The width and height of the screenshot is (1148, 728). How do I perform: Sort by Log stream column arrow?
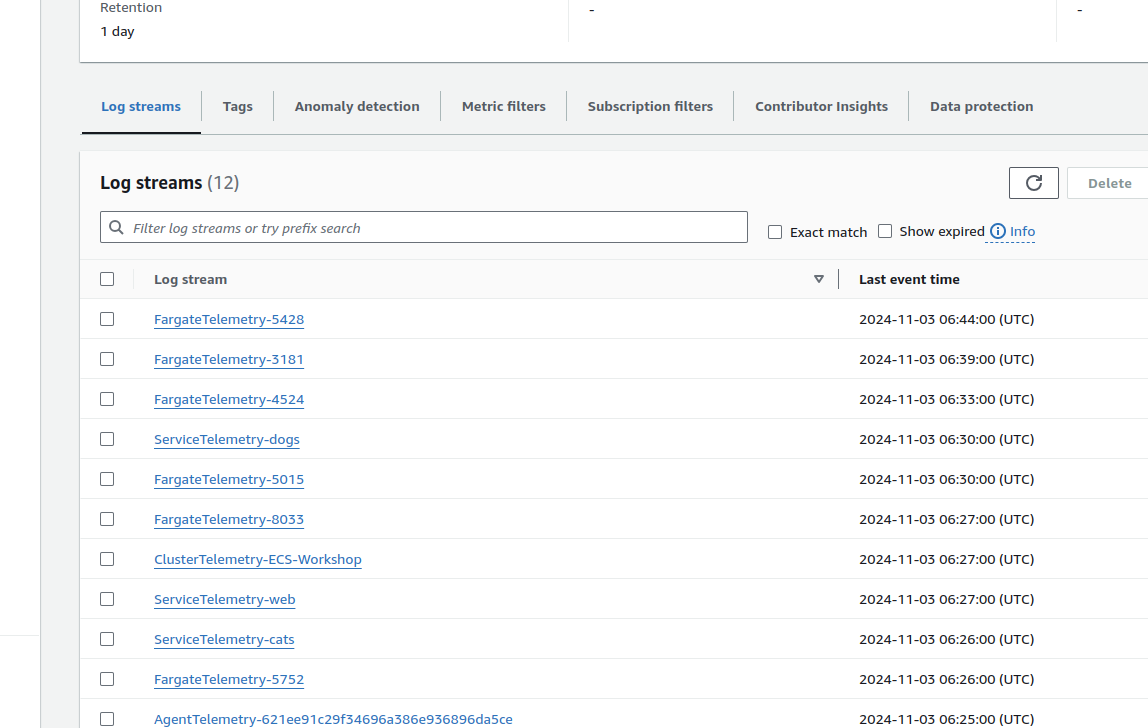coord(819,280)
